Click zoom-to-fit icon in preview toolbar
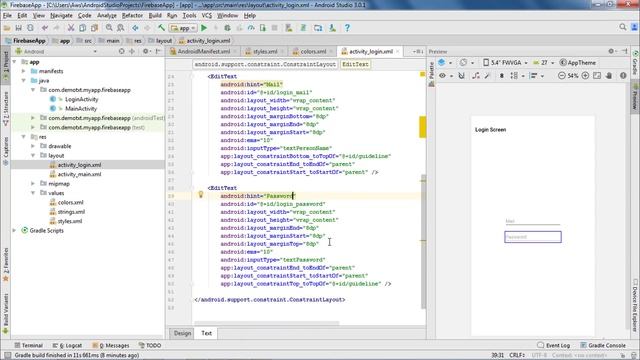Viewport: 640px width, 360px height. pos(597,76)
